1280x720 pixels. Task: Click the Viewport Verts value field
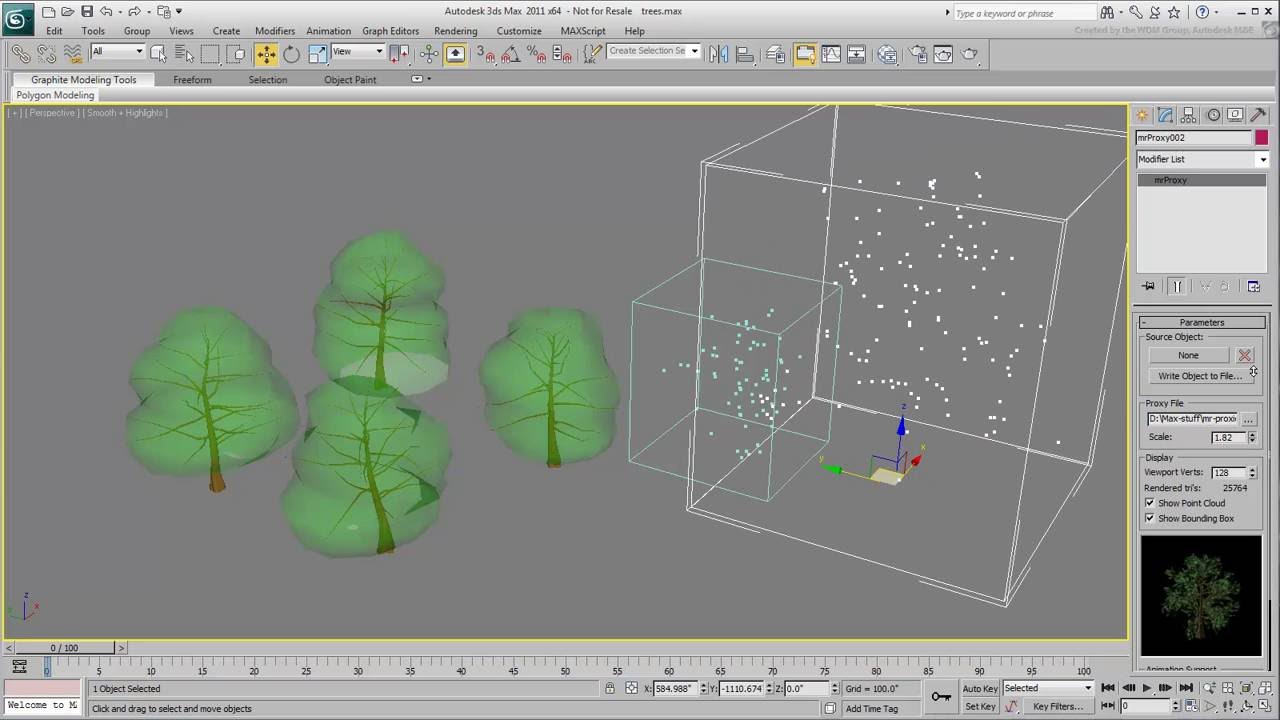pyautogui.click(x=1228, y=472)
